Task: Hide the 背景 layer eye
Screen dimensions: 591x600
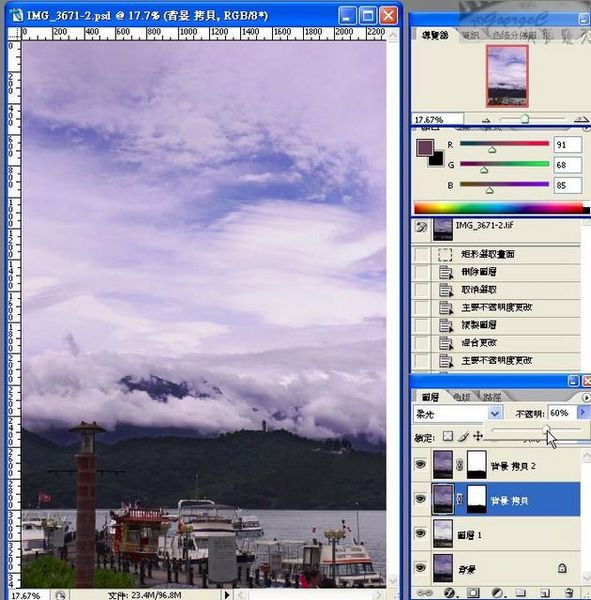Action: [421, 568]
